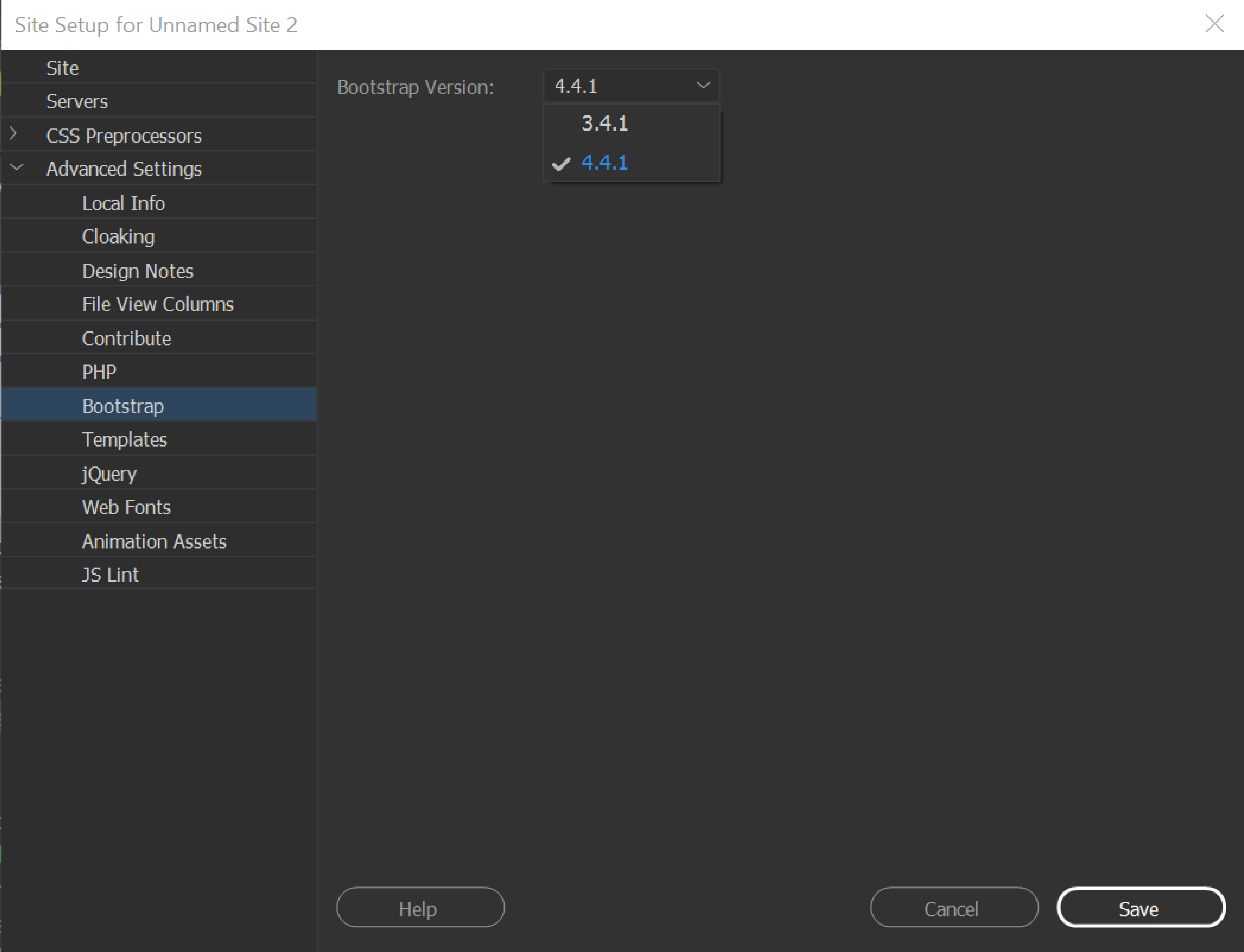Select Bootstrap version 3.4.1 from the list
This screenshot has height=952, width=1244.
pyautogui.click(x=604, y=123)
